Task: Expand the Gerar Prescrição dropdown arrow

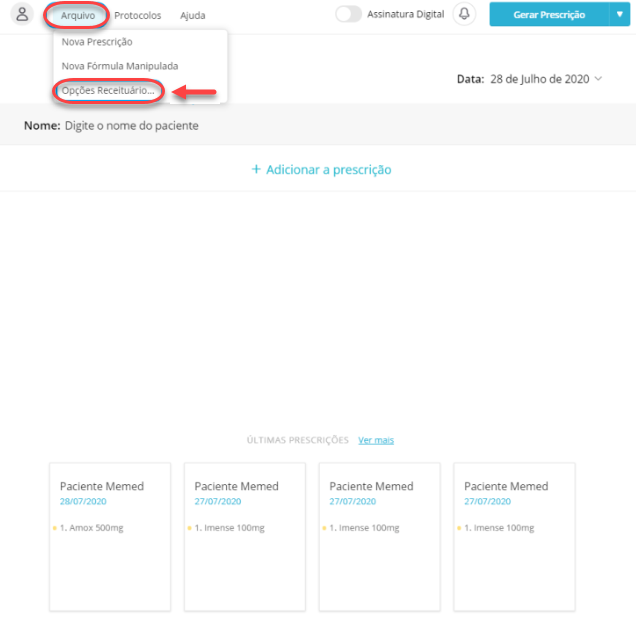Action: [x=620, y=14]
